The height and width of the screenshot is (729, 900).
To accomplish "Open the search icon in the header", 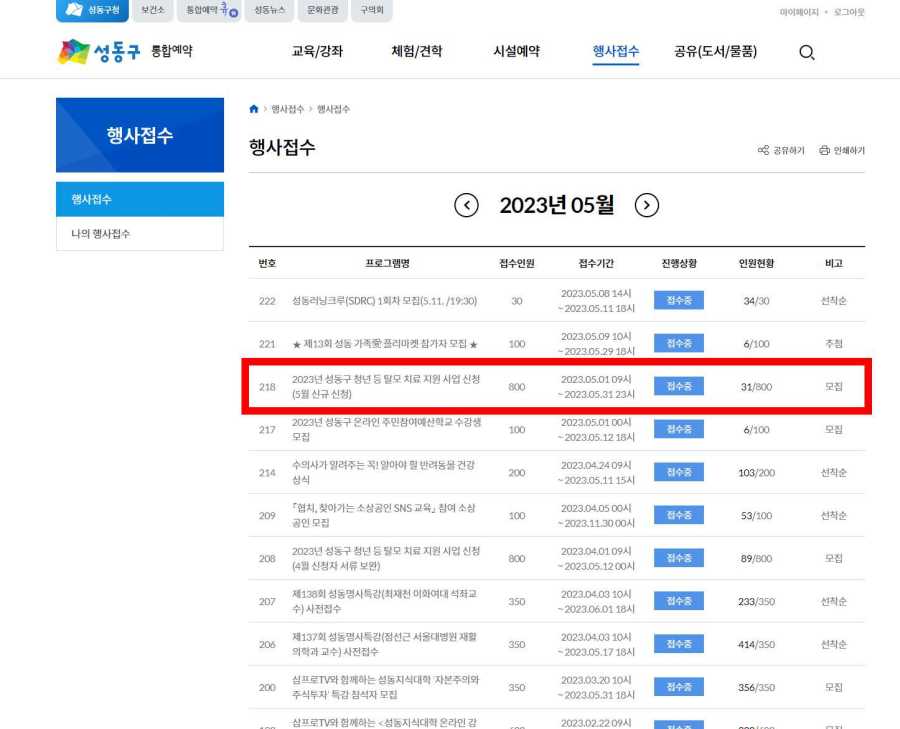I will 806,51.
